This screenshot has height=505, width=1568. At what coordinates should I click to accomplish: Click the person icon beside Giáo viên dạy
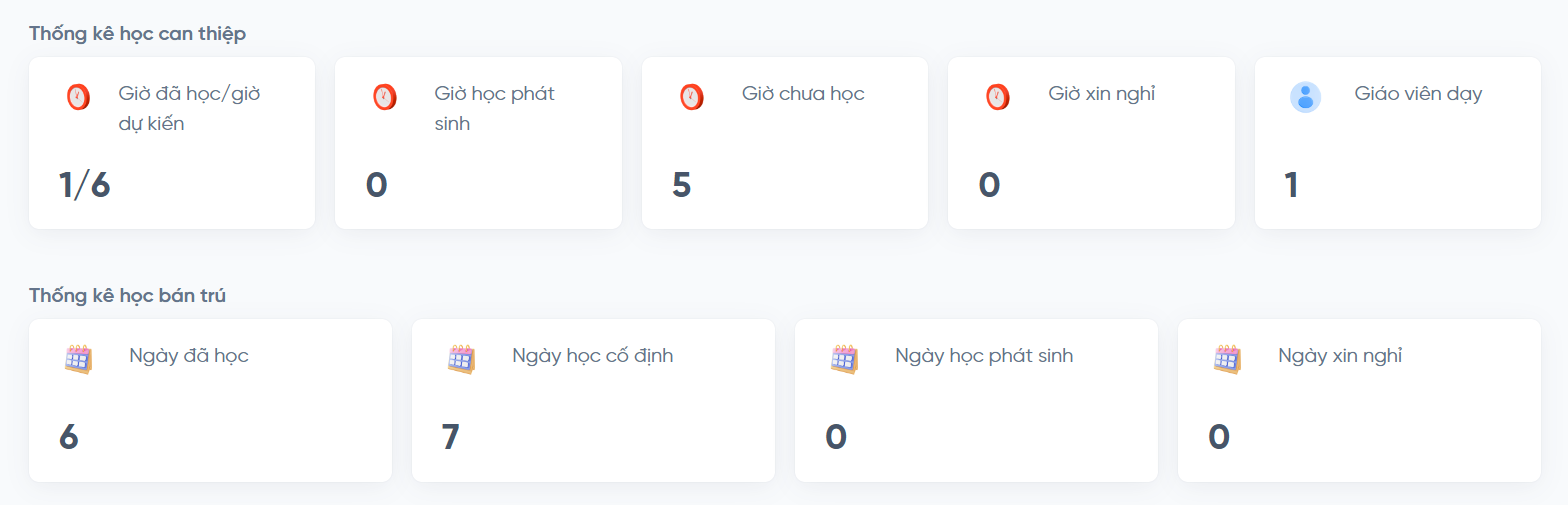click(1305, 97)
